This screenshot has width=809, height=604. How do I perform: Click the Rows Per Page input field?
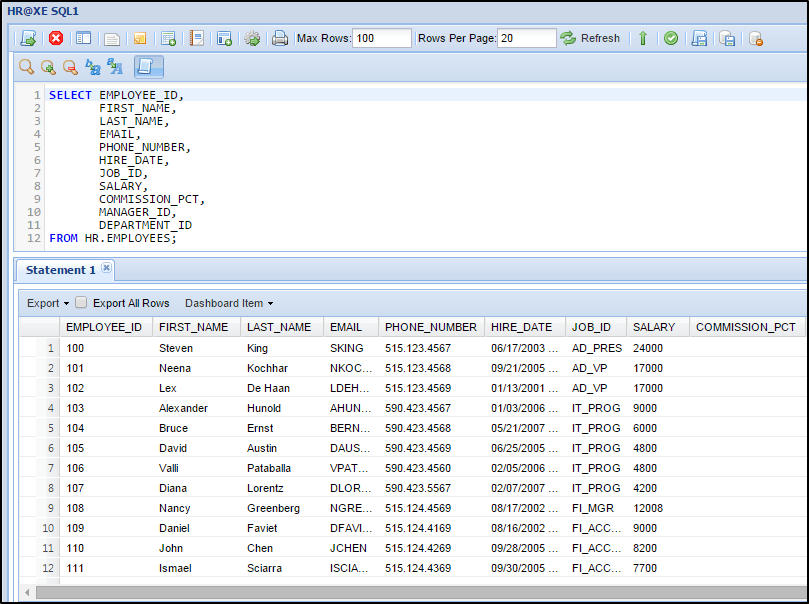(527, 38)
